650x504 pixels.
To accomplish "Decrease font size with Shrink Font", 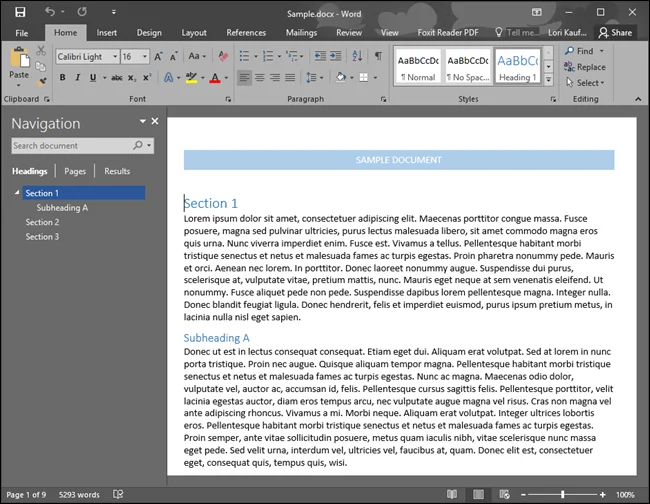I will (x=174, y=56).
